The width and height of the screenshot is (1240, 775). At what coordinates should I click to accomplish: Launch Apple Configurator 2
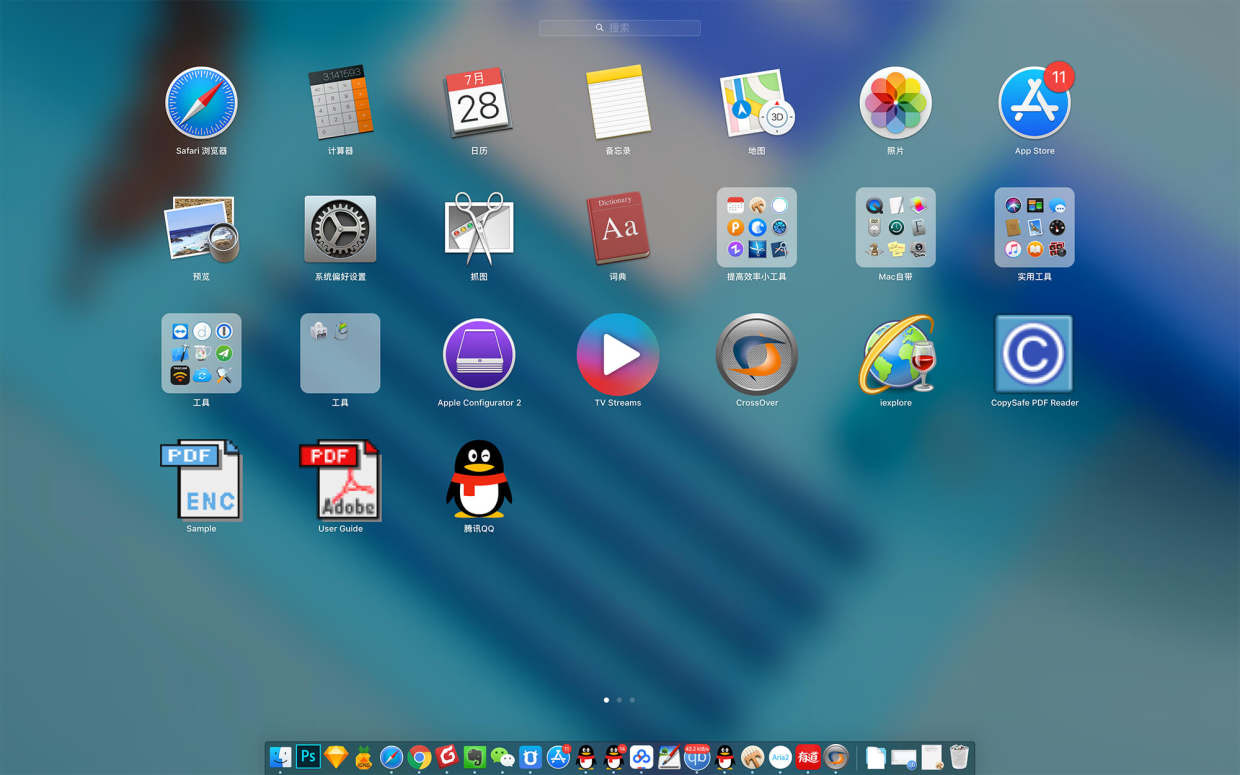pyautogui.click(x=479, y=354)
